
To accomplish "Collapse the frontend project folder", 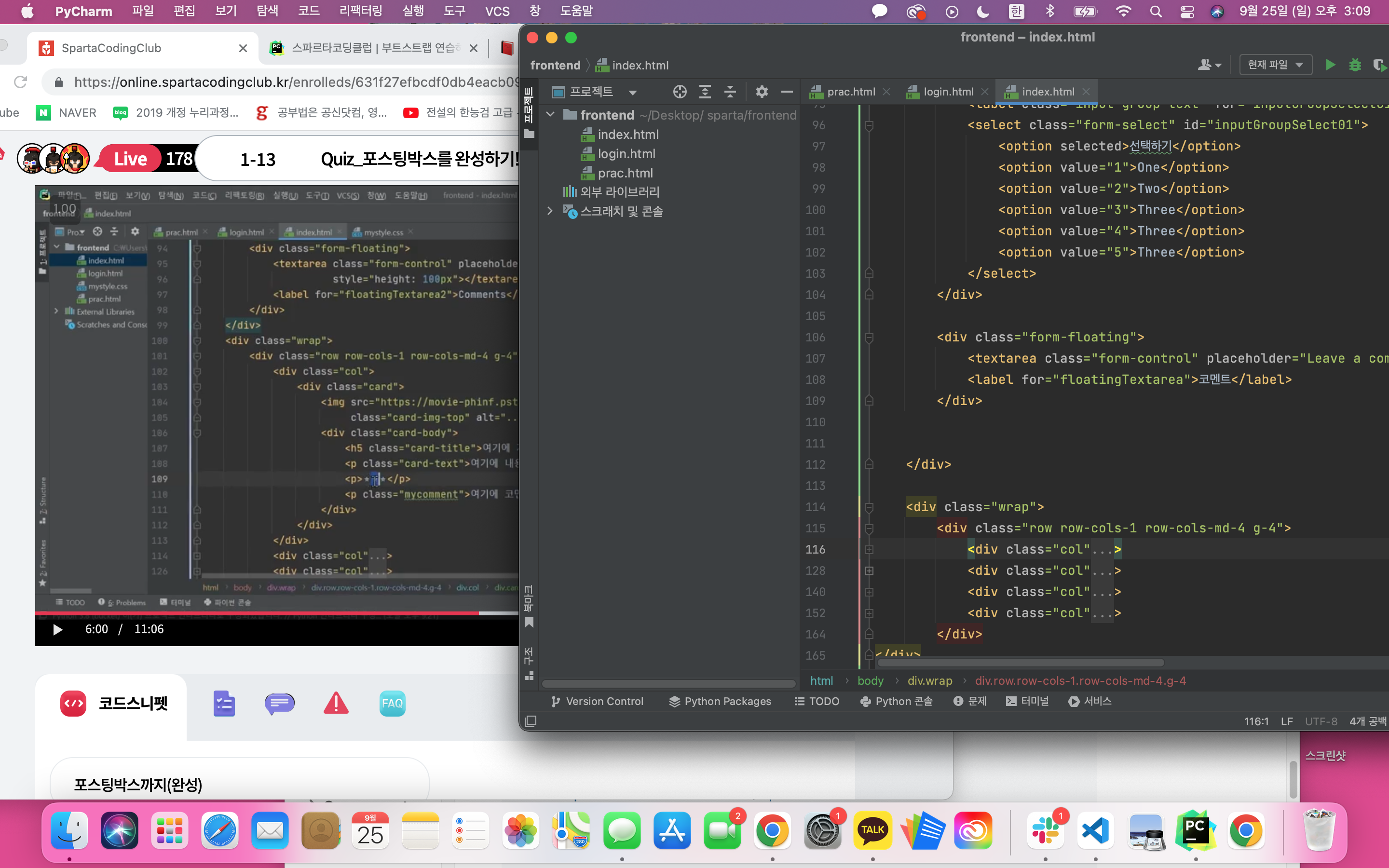I will click(550, 115).
